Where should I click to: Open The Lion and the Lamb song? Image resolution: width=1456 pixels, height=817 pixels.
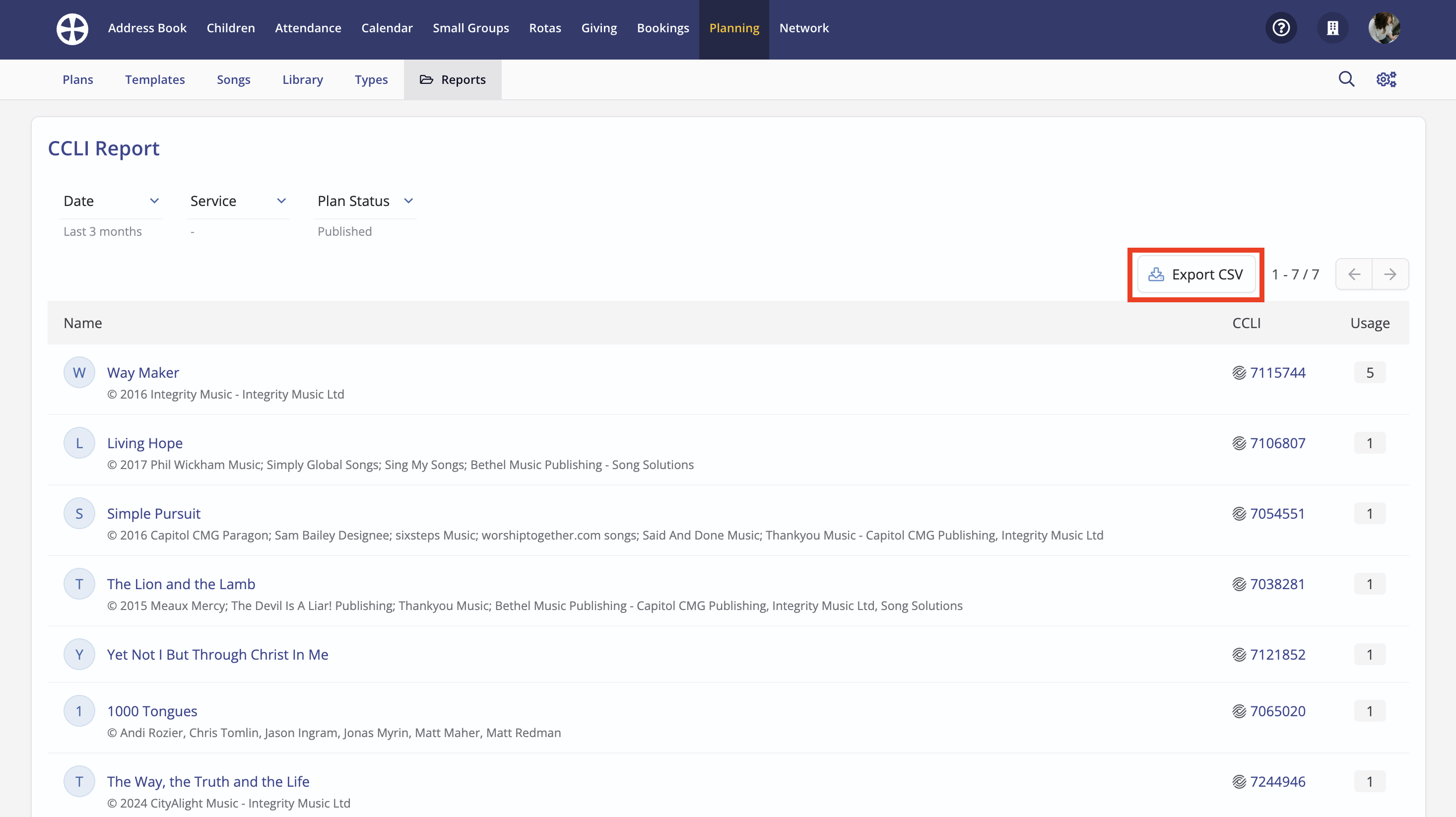[x=181, y=584]
